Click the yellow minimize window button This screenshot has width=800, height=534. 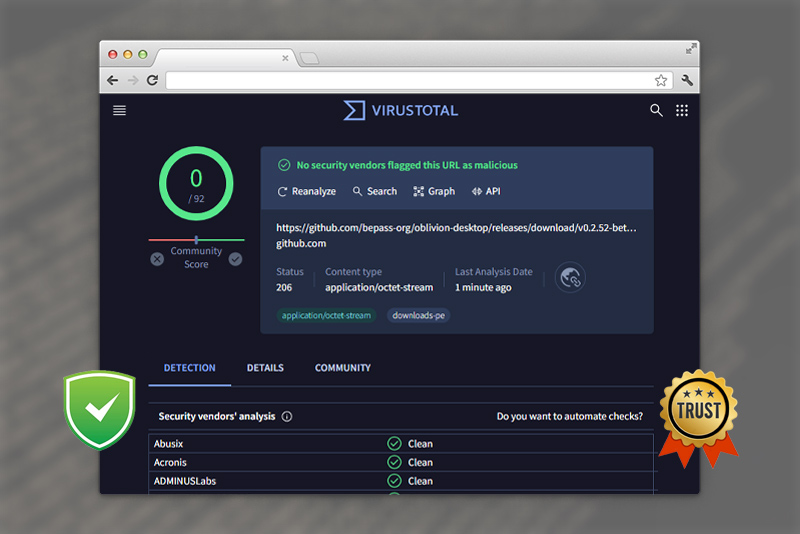128,54
